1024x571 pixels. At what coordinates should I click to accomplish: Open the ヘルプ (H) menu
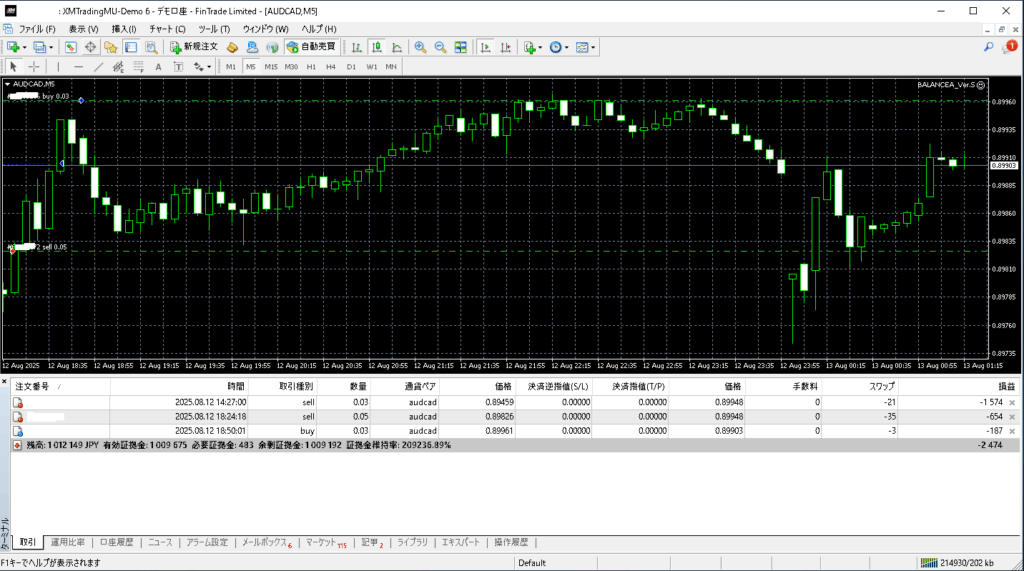tap(319, 29)
